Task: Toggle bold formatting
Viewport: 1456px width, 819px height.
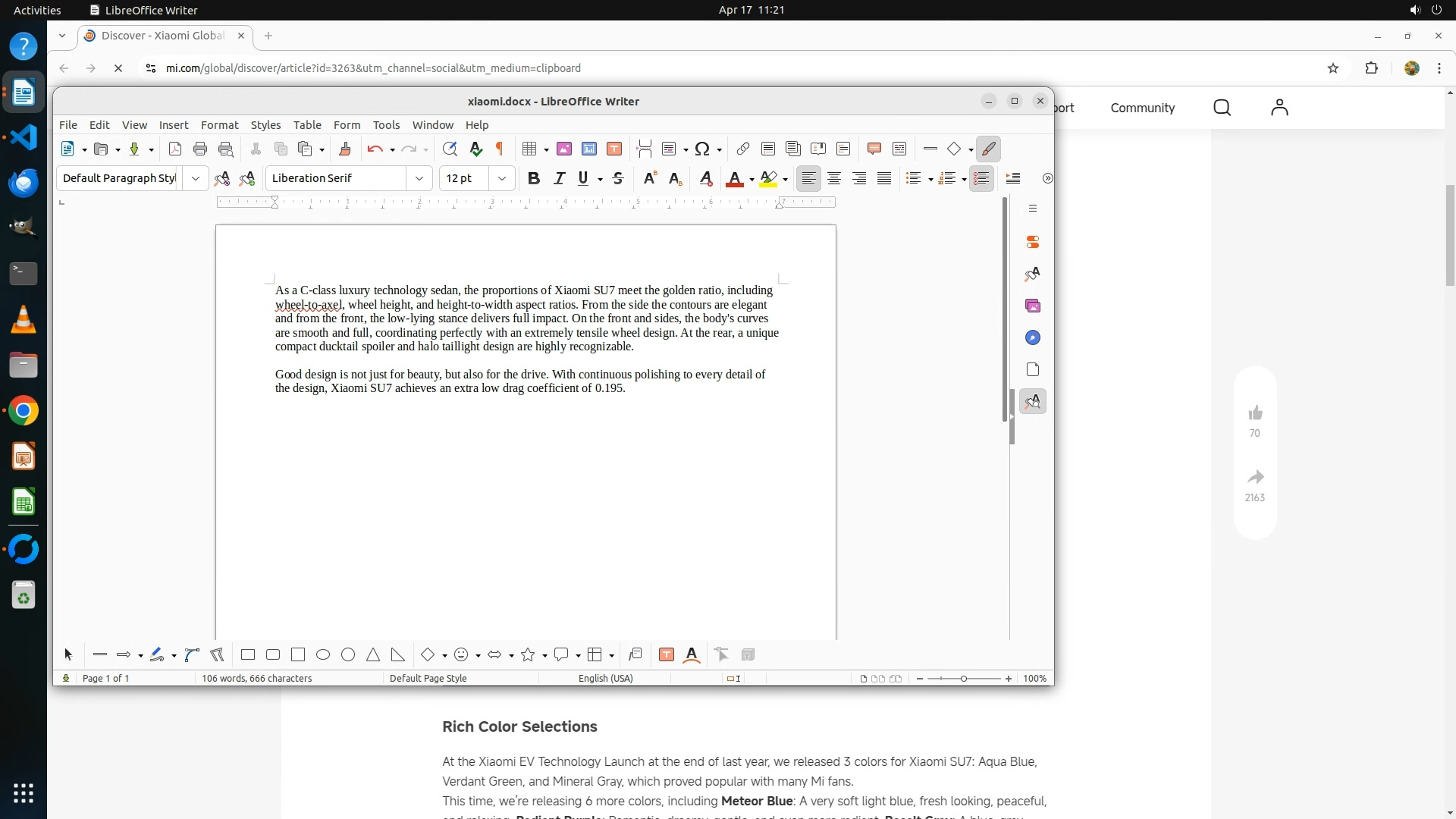Action: (534, 179)
